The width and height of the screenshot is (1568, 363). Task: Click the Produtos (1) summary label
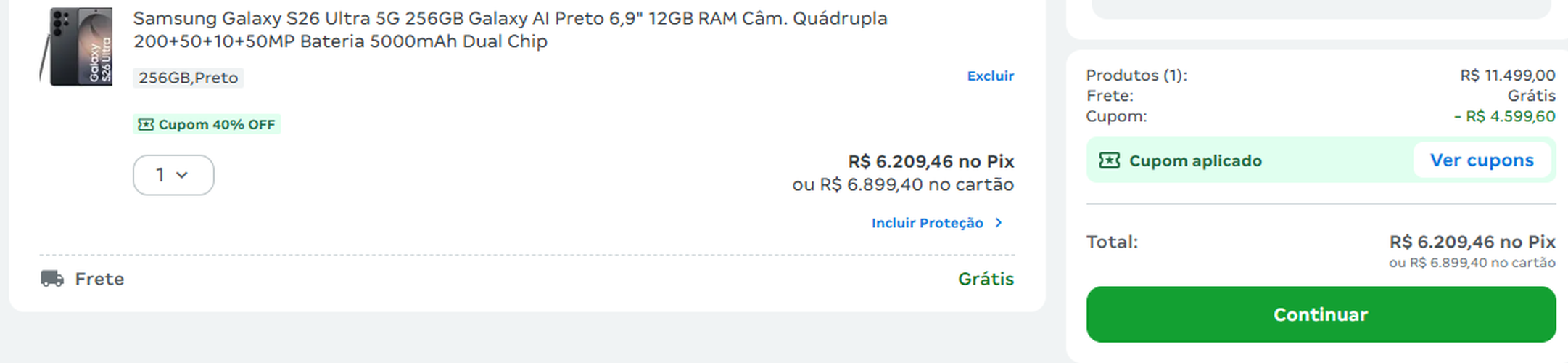(1136, 76)
